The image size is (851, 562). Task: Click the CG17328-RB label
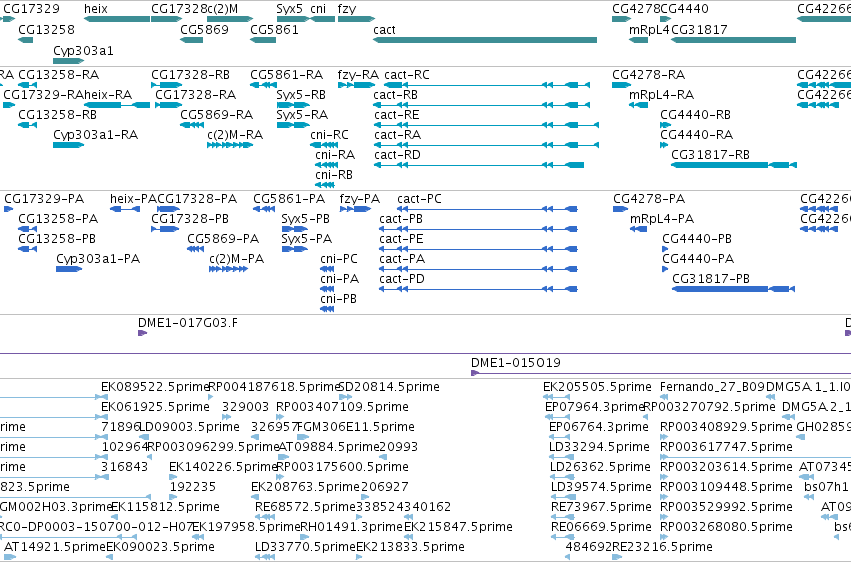pos(190,74)
